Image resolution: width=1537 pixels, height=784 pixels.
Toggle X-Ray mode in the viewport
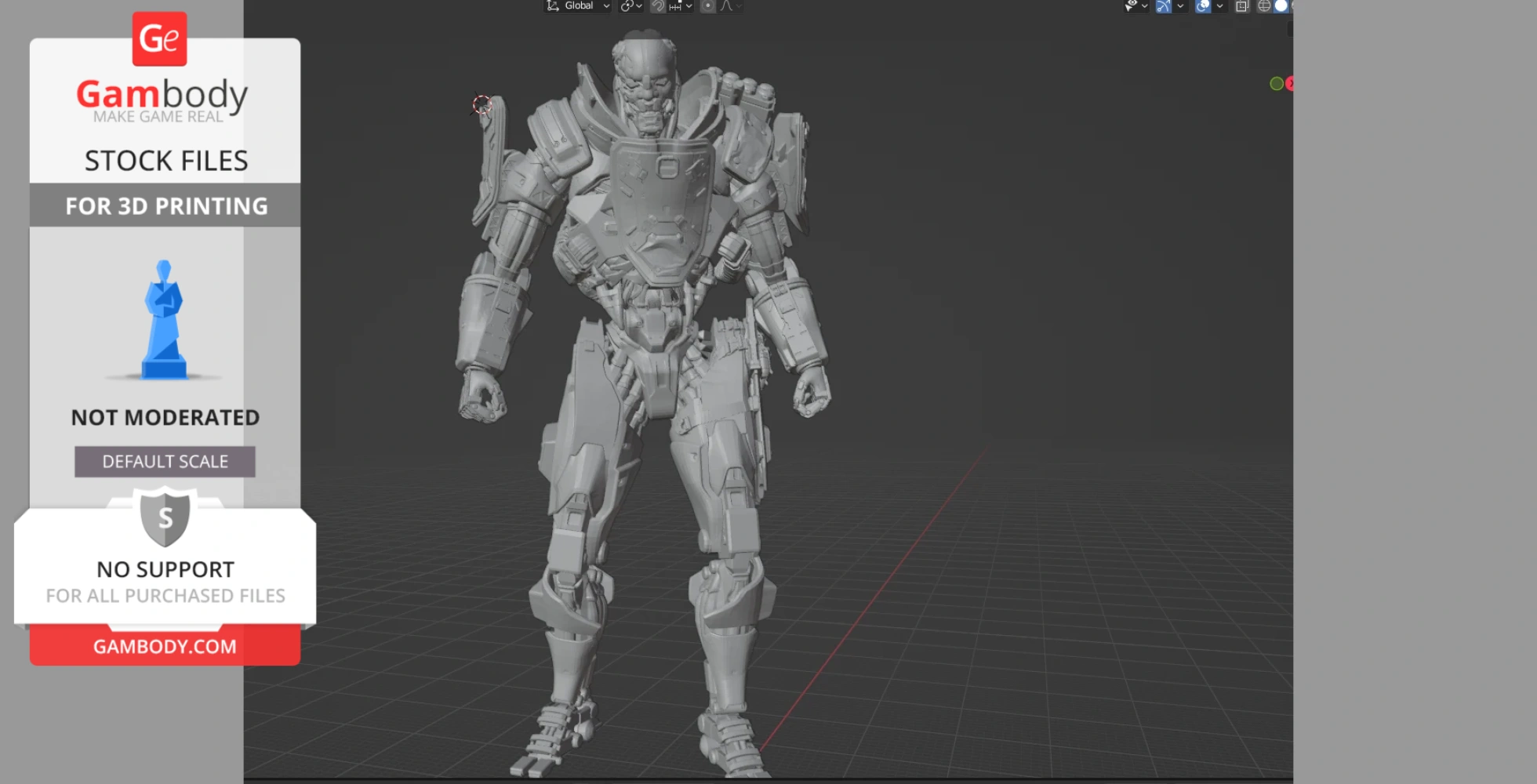(1241, 6)
